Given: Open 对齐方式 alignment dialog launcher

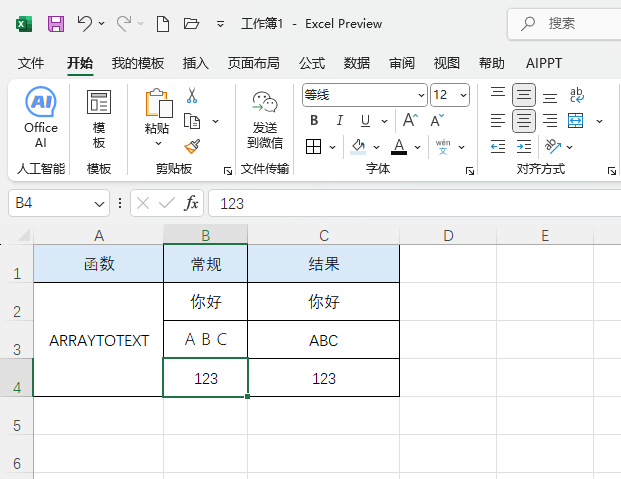Looking at the screenshot, I should pos(612,171).
